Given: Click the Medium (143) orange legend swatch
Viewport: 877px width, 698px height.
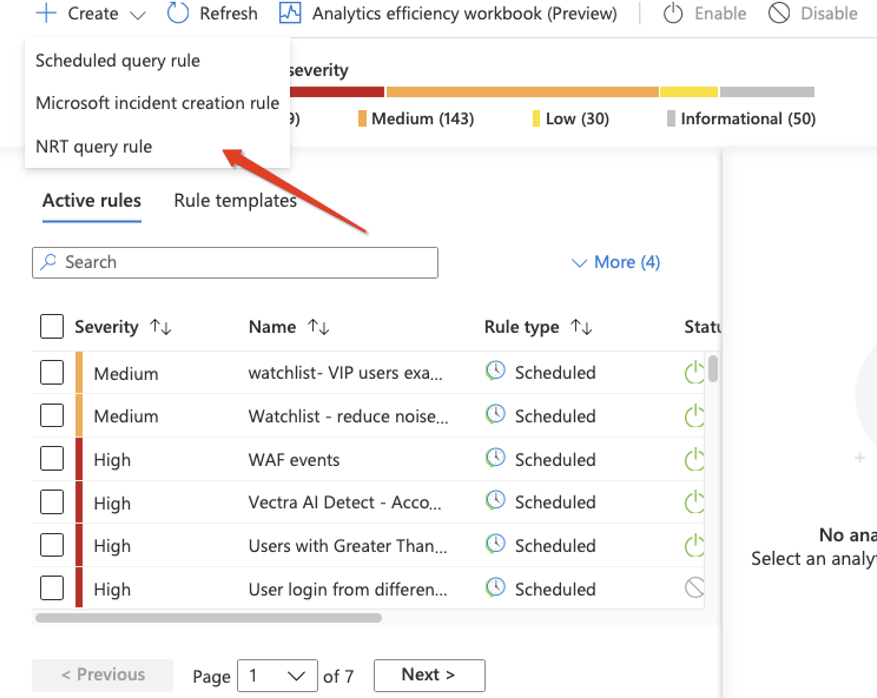Looking at the screenshot, I should point(362,119).
